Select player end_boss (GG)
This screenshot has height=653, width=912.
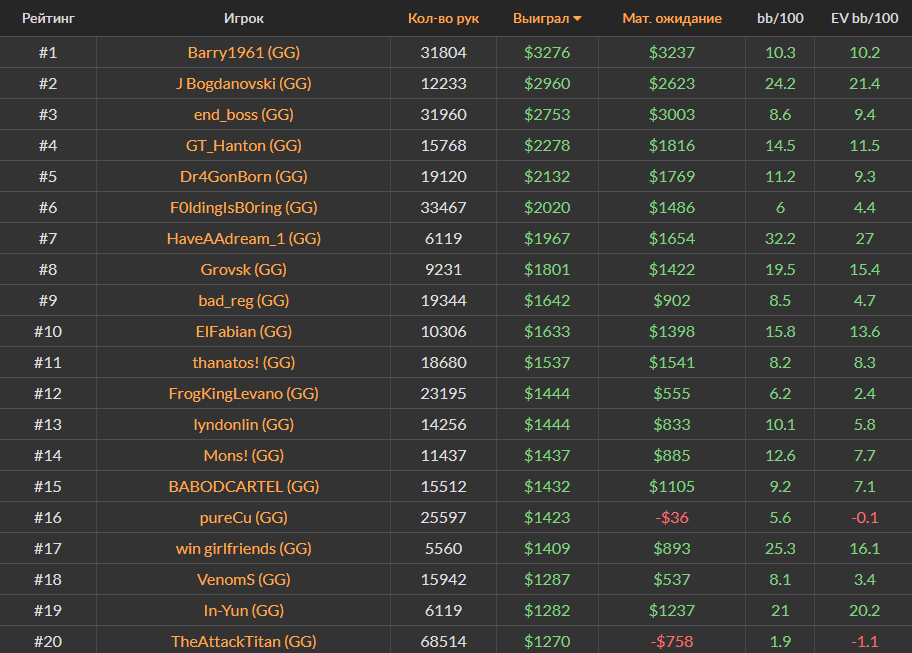pos(244,114)
